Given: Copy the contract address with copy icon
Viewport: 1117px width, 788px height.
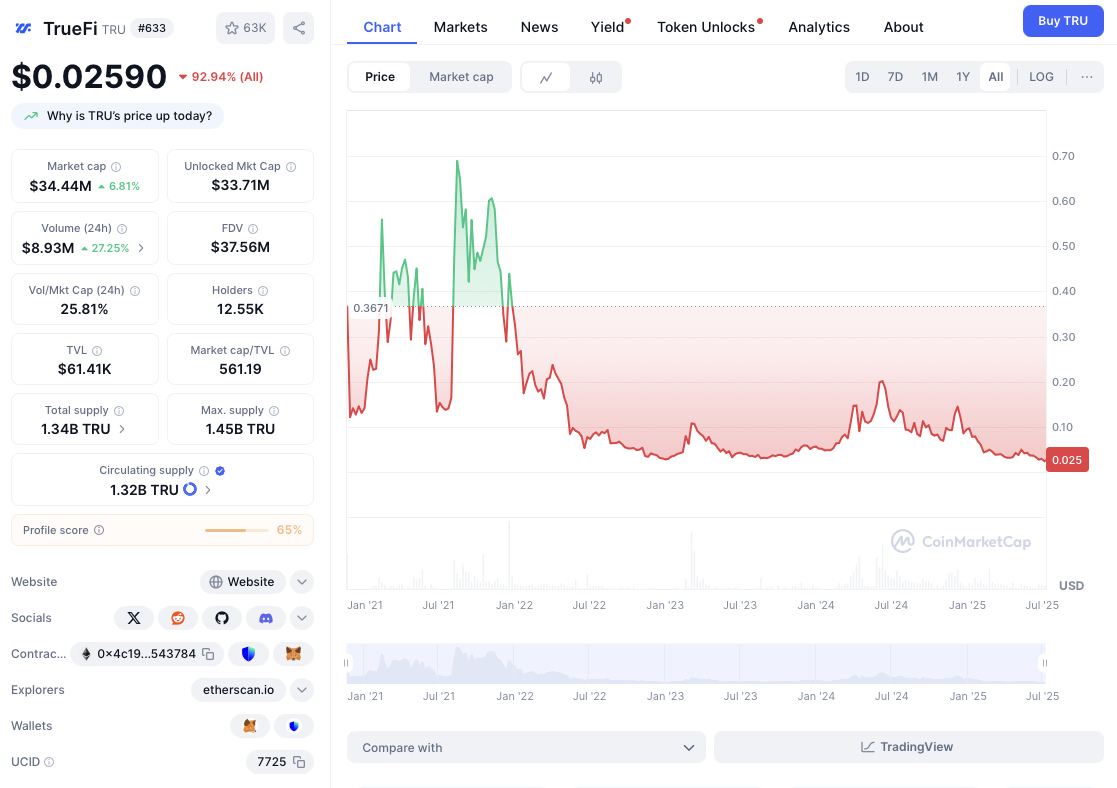Looking at the screenshot, I should pyautogui.click(x=209, y=653).
